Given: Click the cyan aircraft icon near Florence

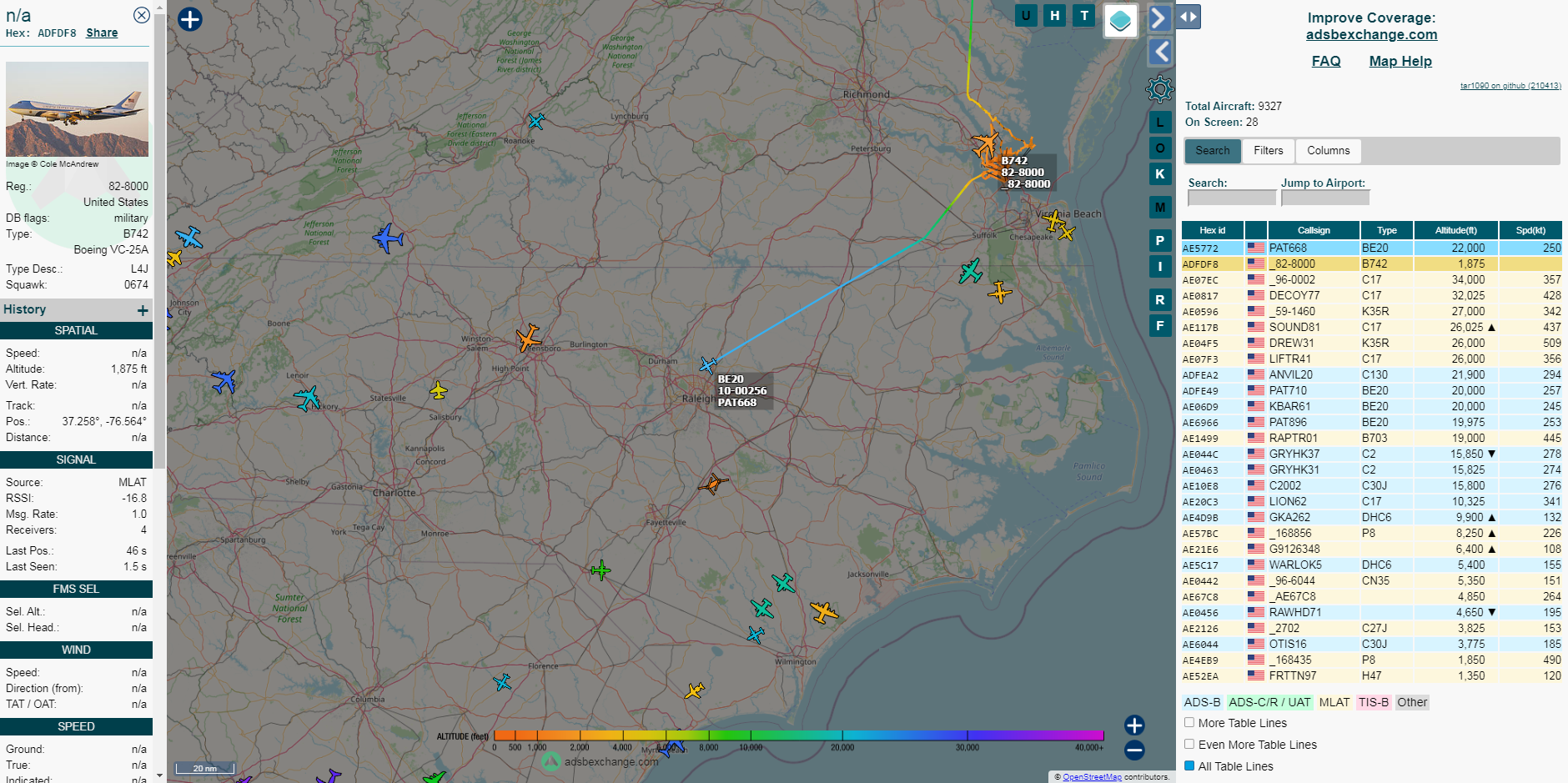Looking at the screenshot, I should pyautogui.click(x=502, y=682).
